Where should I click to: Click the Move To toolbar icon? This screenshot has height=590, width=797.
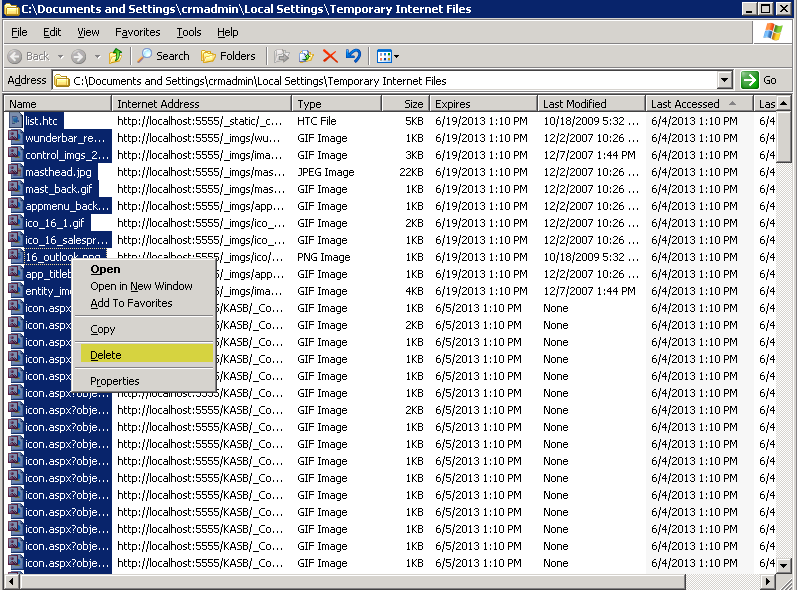click(x=282, y=56)
